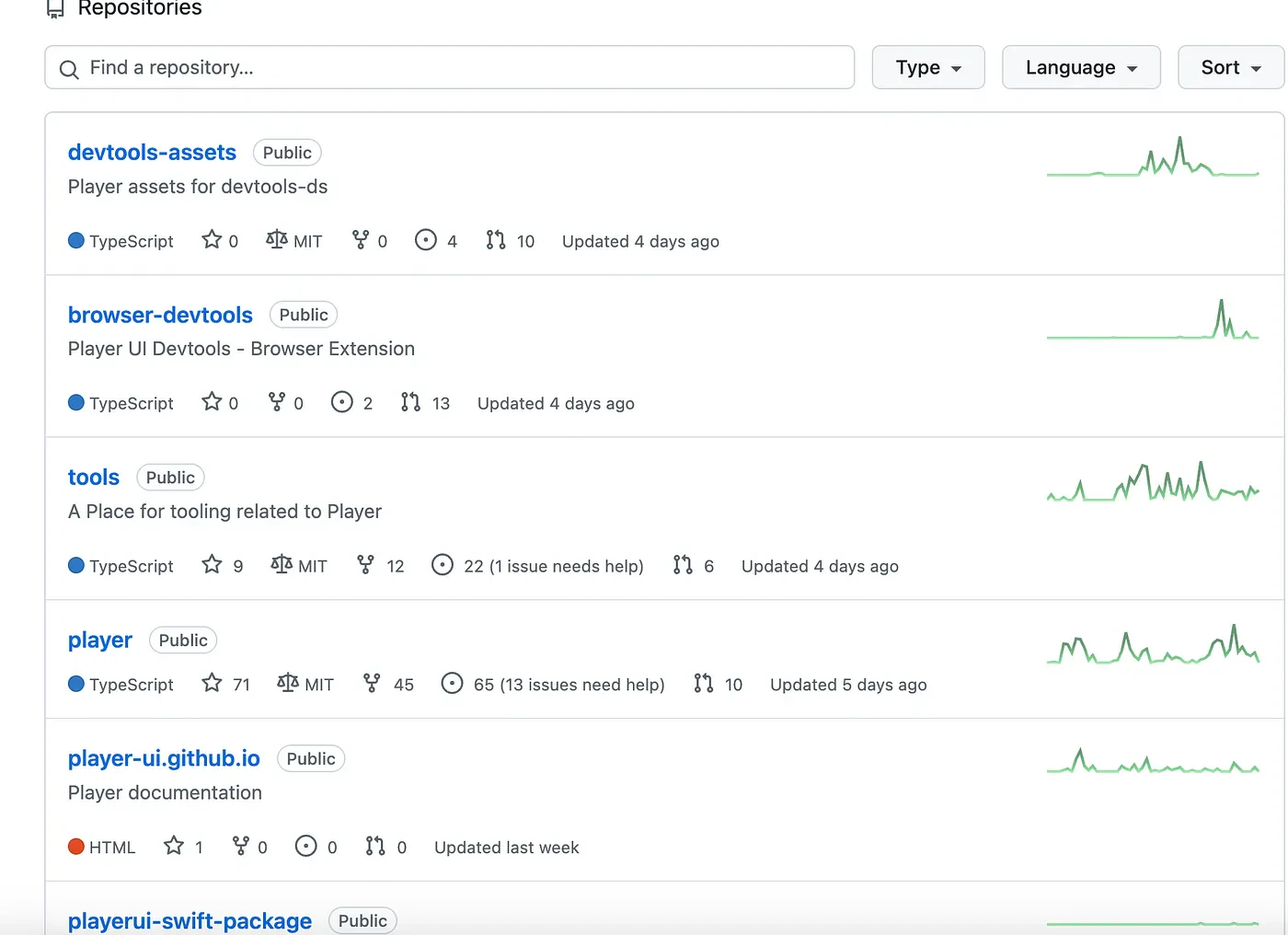1288x935 pixels.
Task: Click the Public badge next to player-ui.github.io
Action: click(311, 758)
